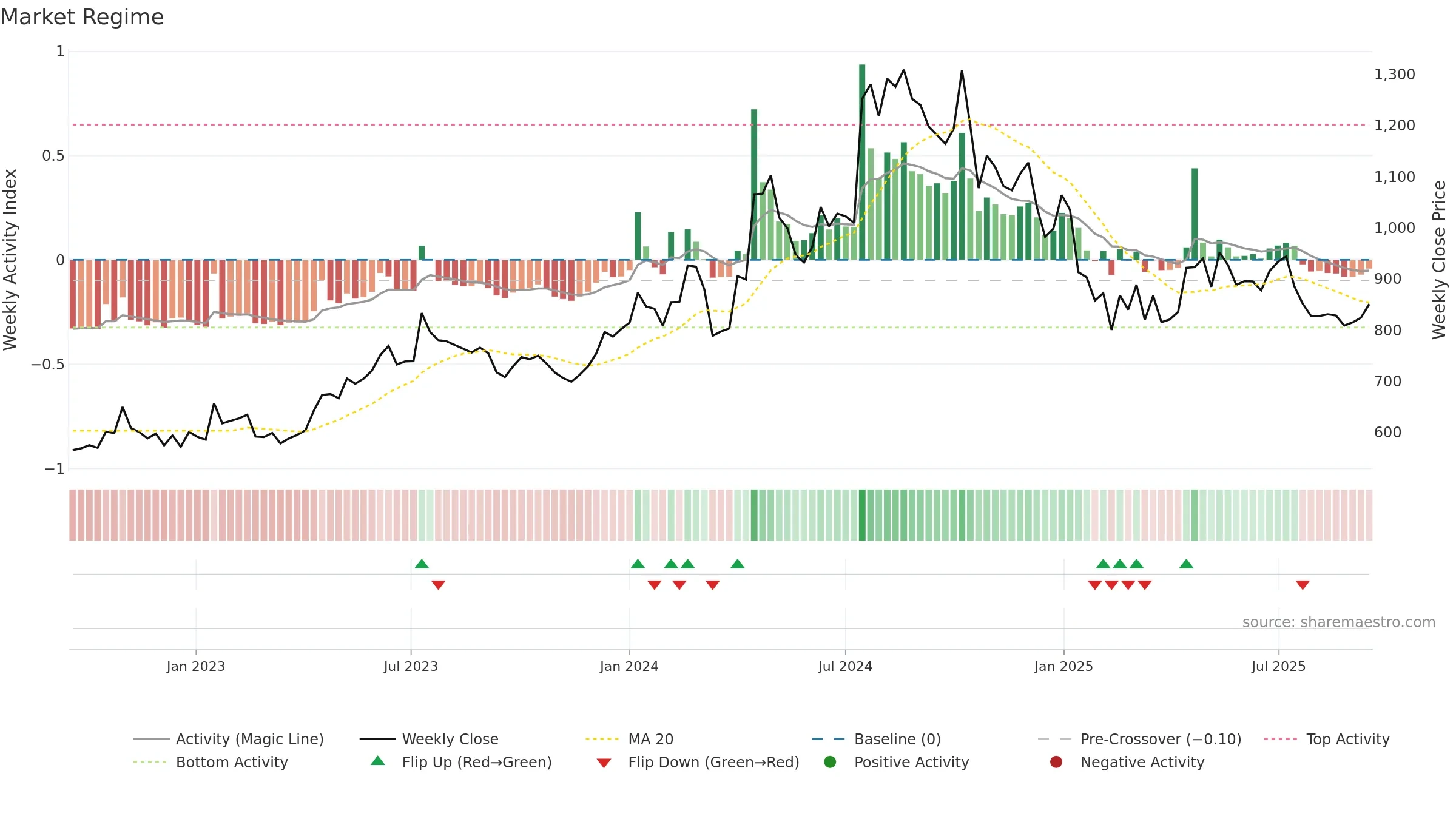Toggle the Baseline (0) legend entry
This screenshot has width=1456, height=819.
pos(876,739)
